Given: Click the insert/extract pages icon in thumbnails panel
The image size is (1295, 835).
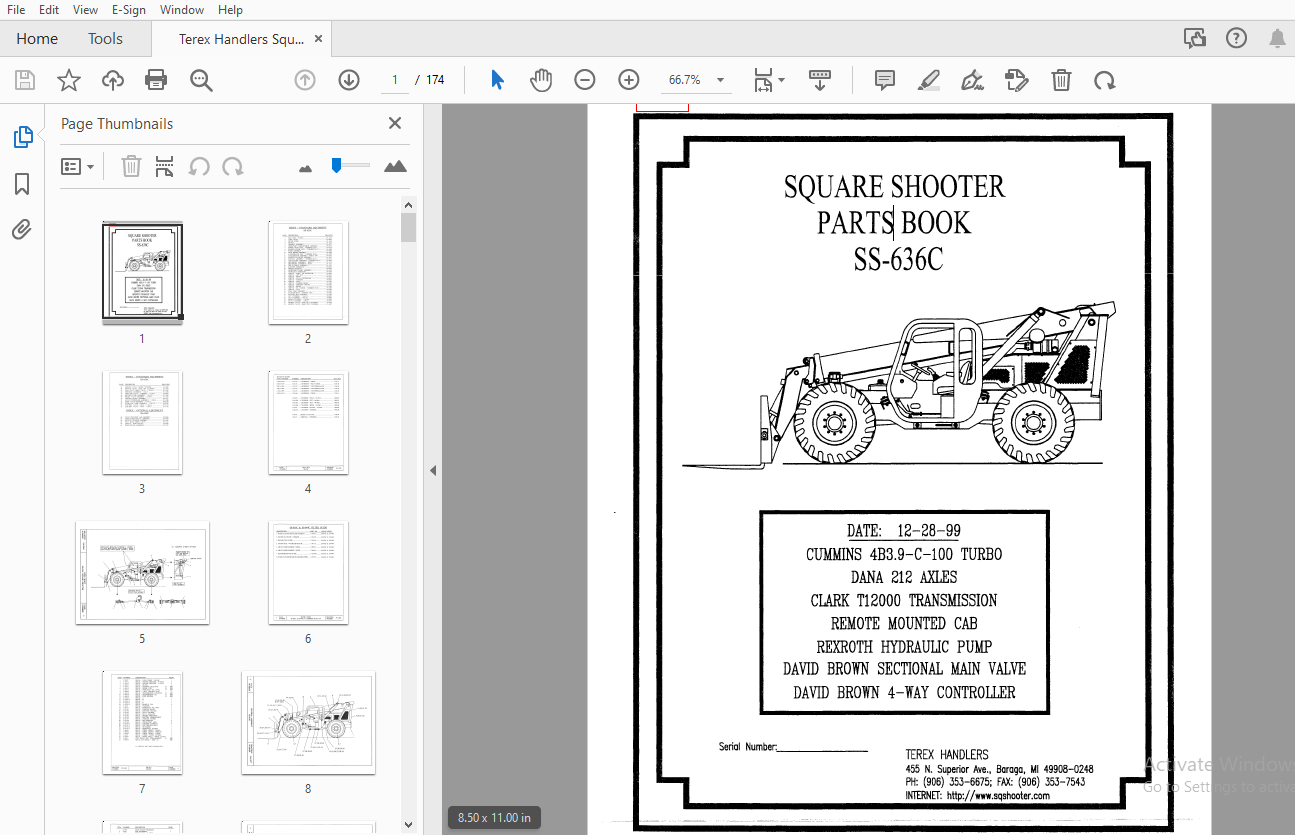Looking at the screenshot, I should [x=165, y=166].
